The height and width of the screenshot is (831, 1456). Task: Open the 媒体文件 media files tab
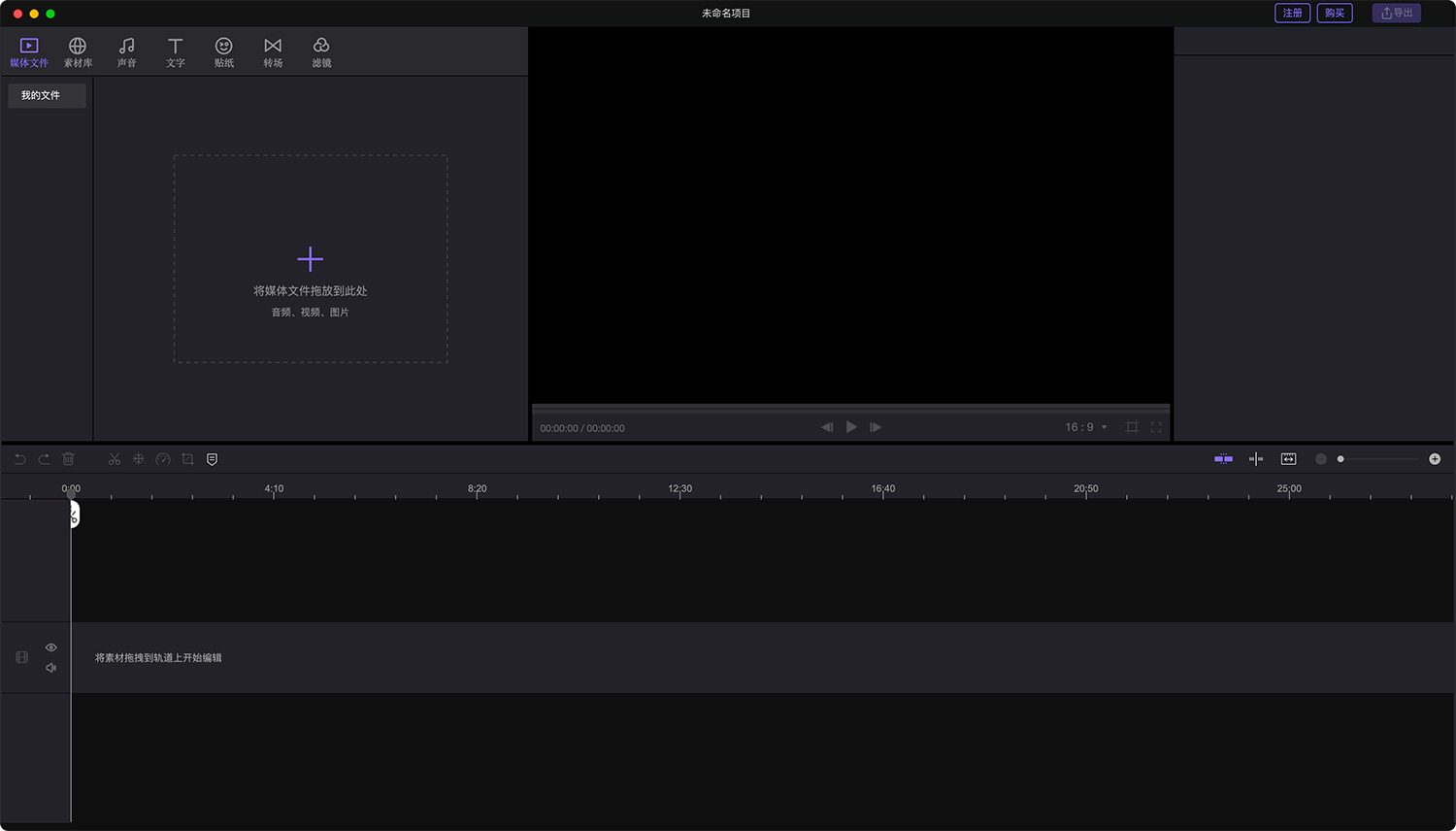tap(29, 52)
